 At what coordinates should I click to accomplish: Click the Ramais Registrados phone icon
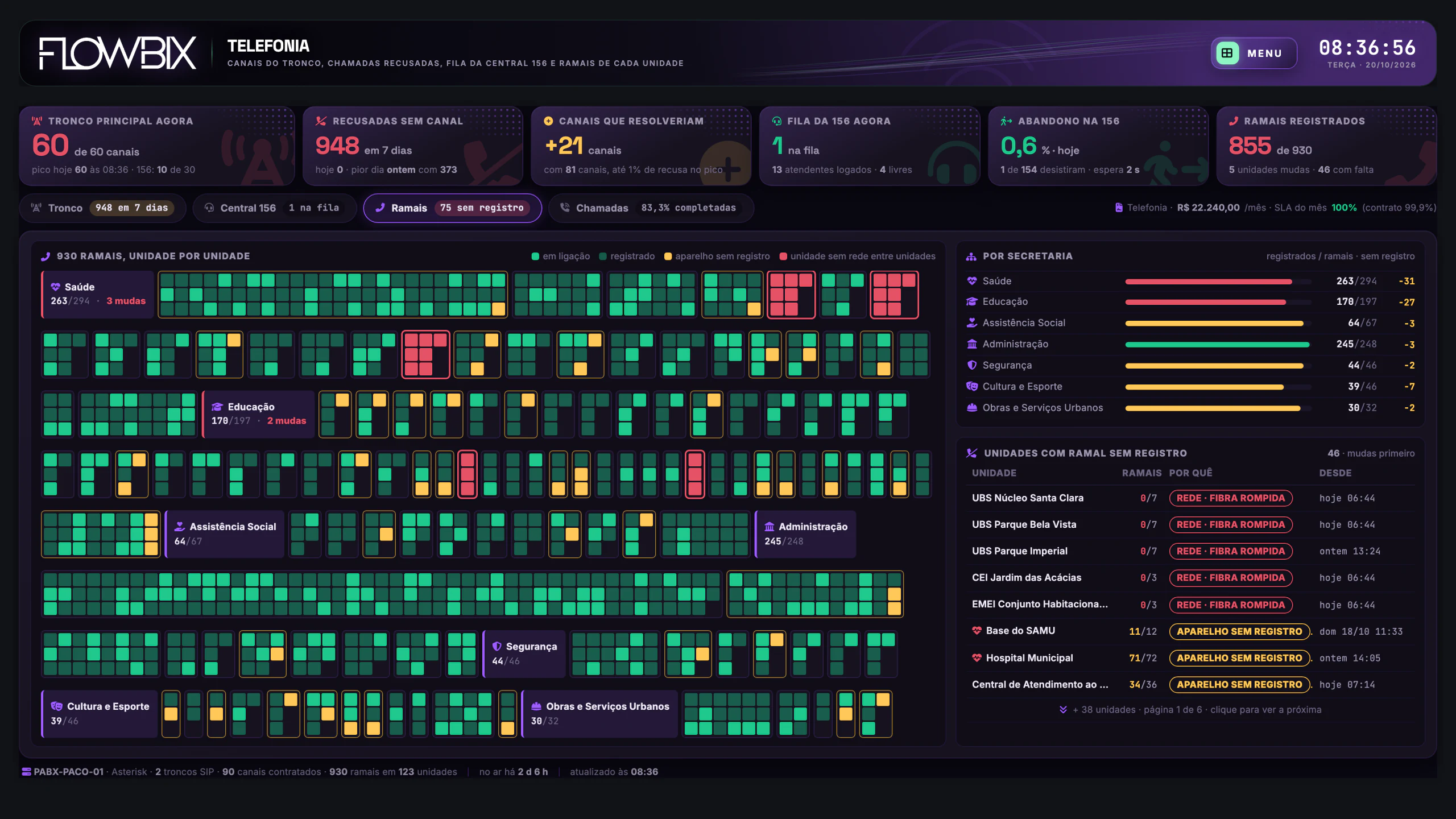coord(1234,121)
